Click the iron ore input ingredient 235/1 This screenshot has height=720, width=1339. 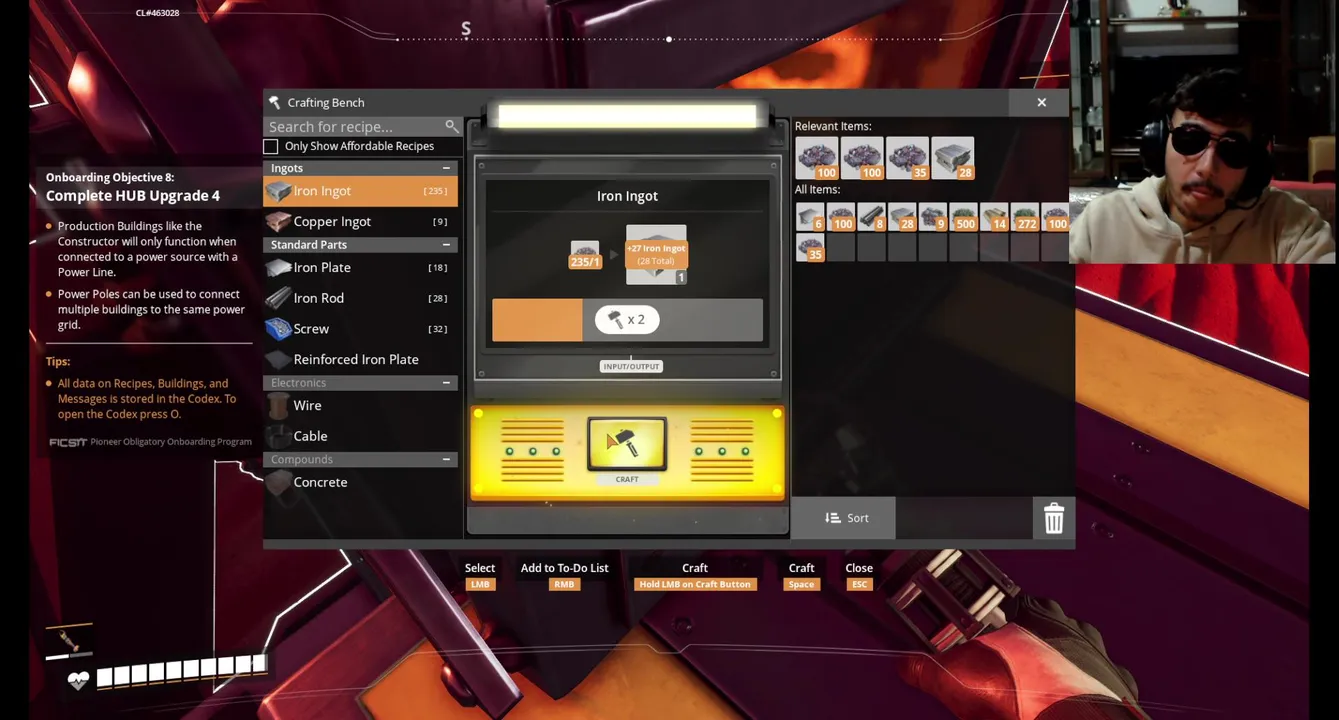[x=585, y=255]
